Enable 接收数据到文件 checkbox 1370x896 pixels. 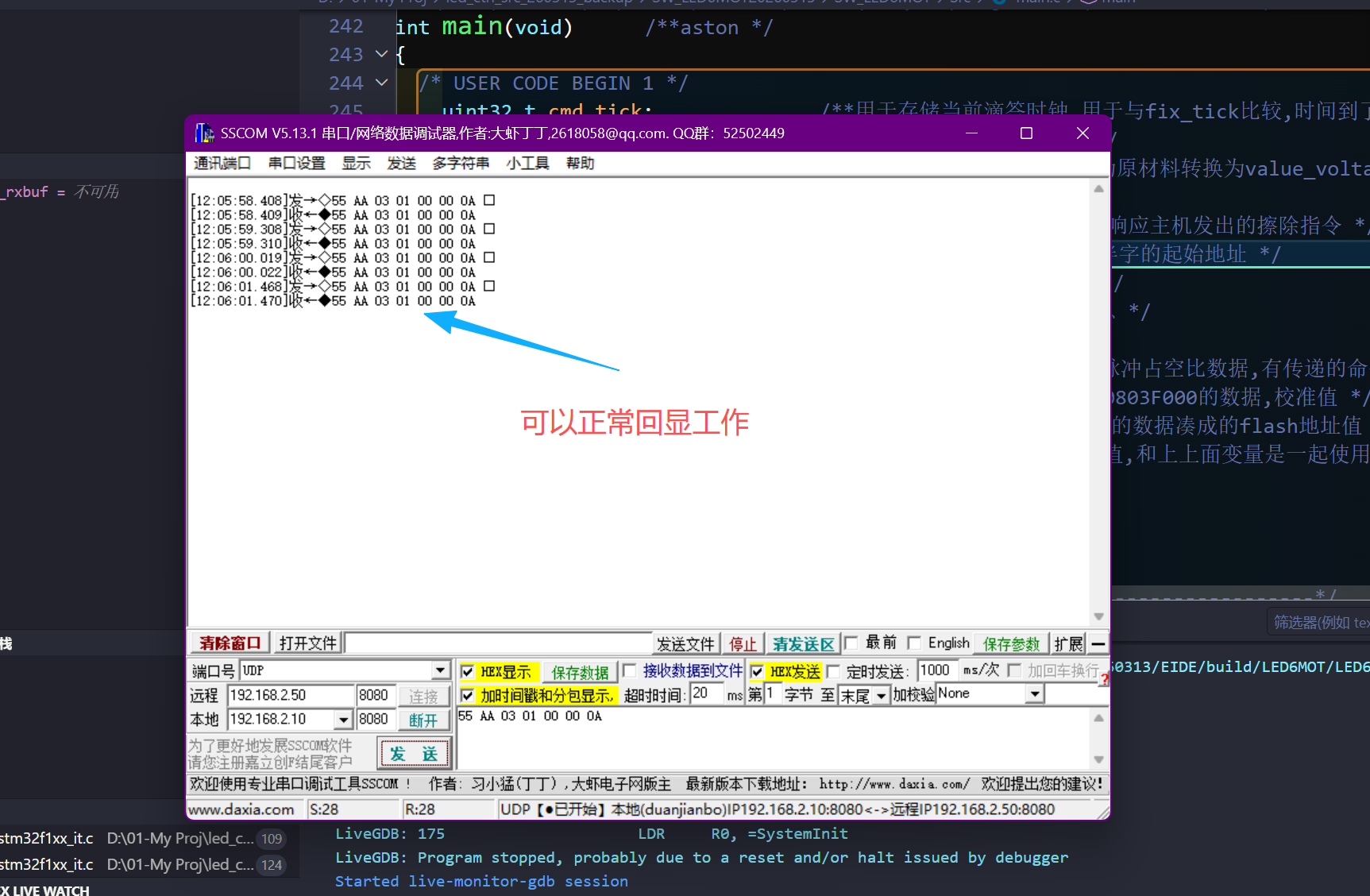point(630,670)
